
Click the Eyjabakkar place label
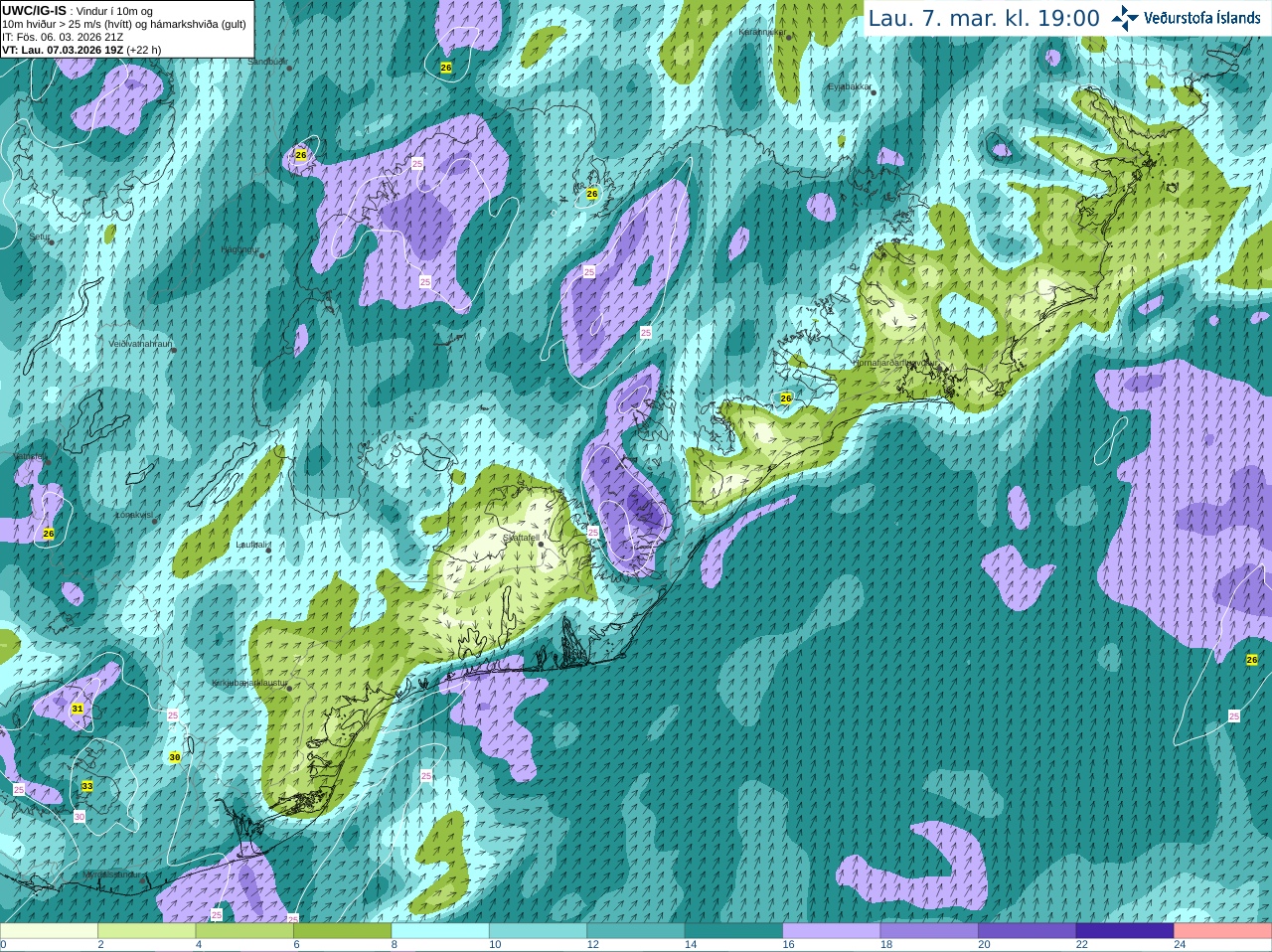(x=851, y=86)
